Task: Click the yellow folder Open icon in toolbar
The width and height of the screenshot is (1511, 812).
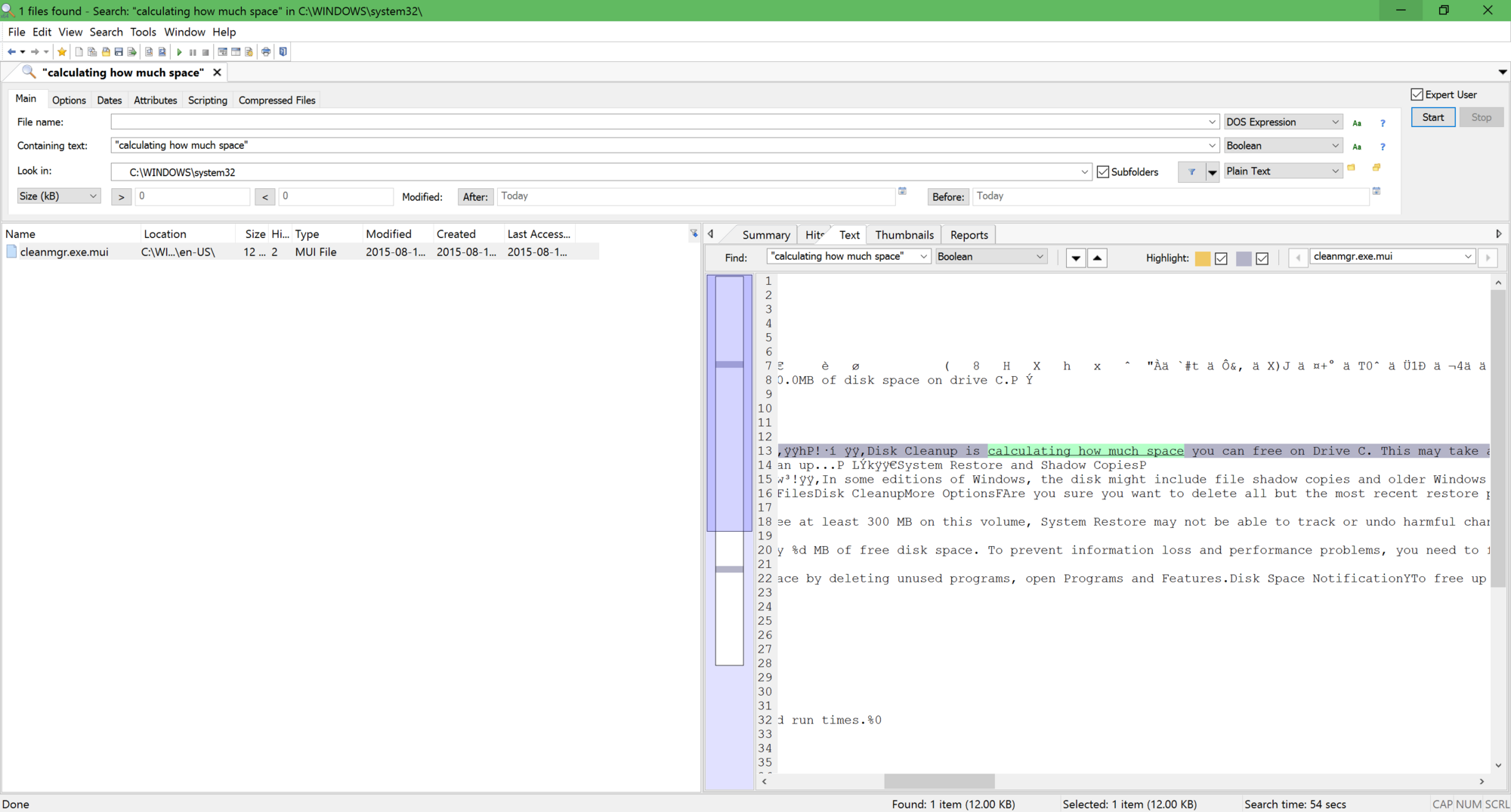Action: [x=106, y=52]
